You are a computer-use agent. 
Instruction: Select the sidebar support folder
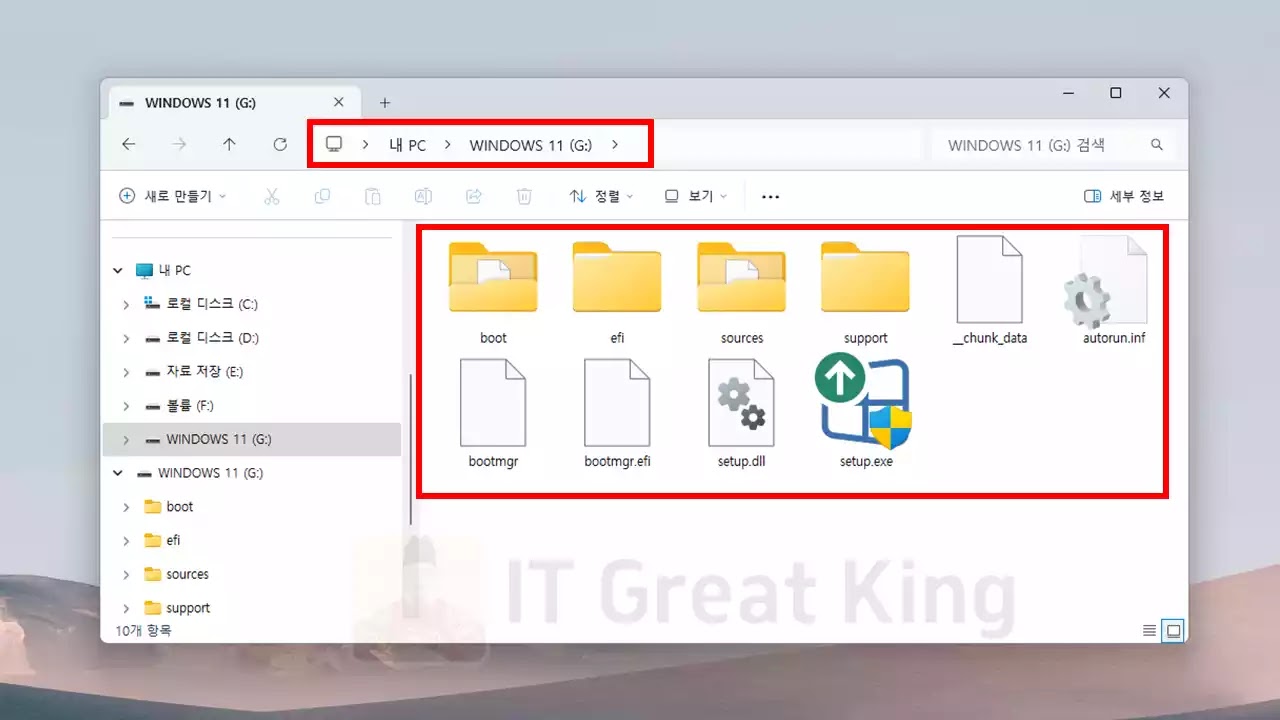pyautogui.click(x=188, y=608)
